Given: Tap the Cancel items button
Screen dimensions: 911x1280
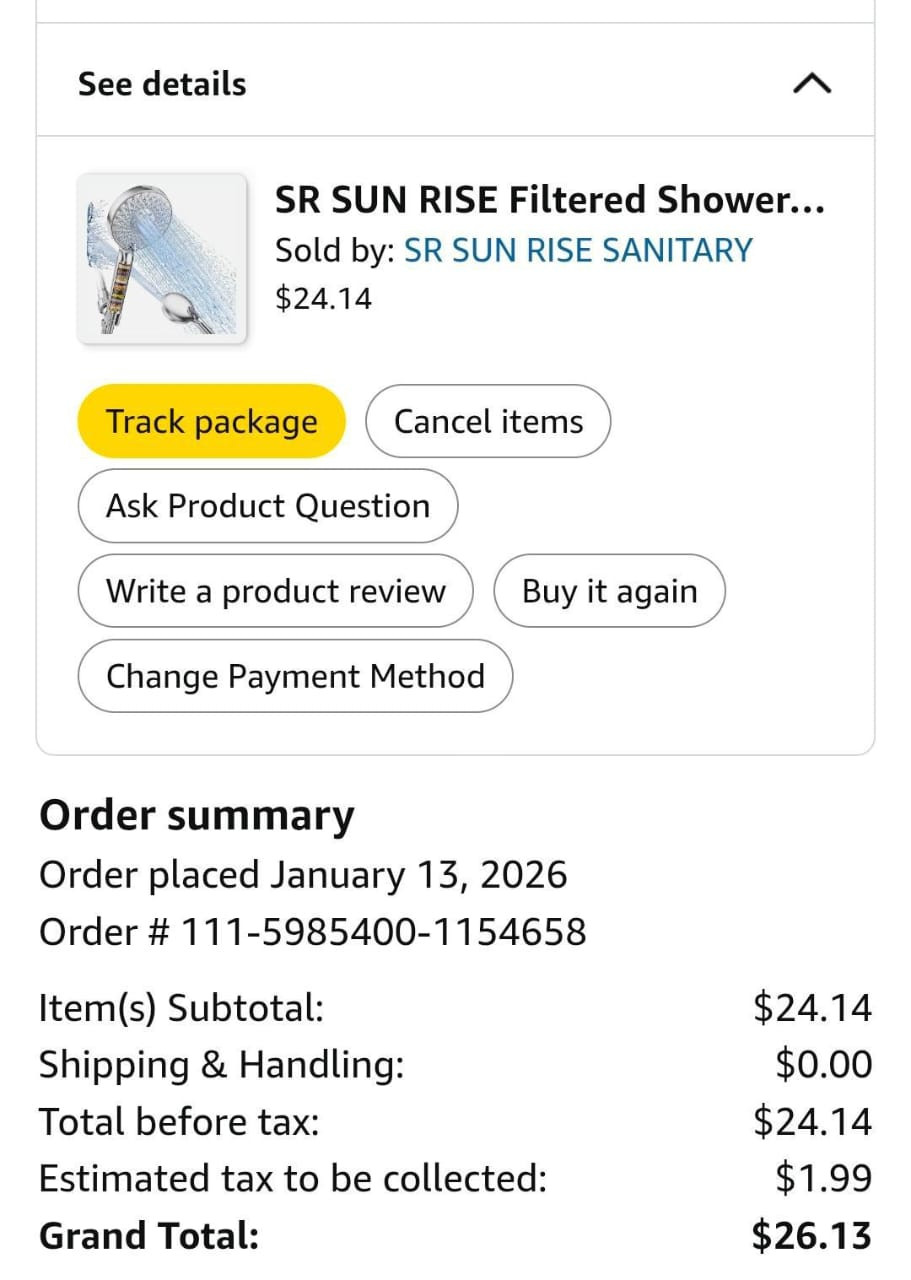Looking at the screenshot, I should (488, 421).
